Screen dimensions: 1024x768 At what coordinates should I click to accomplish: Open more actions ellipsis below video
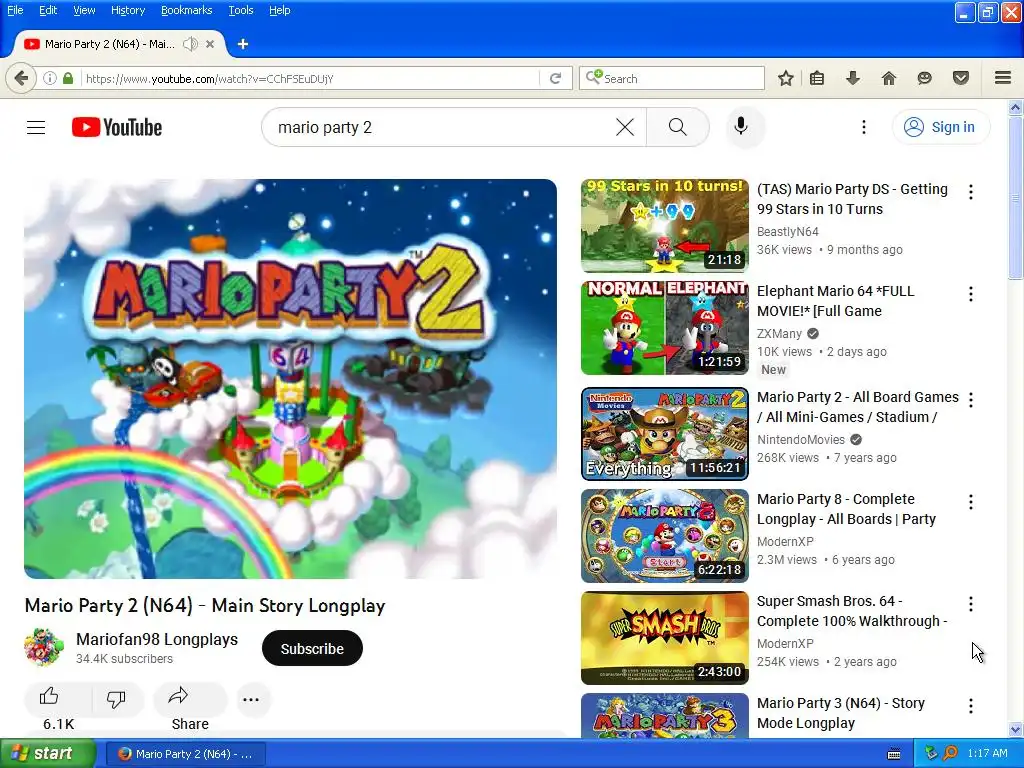(251, 699)
